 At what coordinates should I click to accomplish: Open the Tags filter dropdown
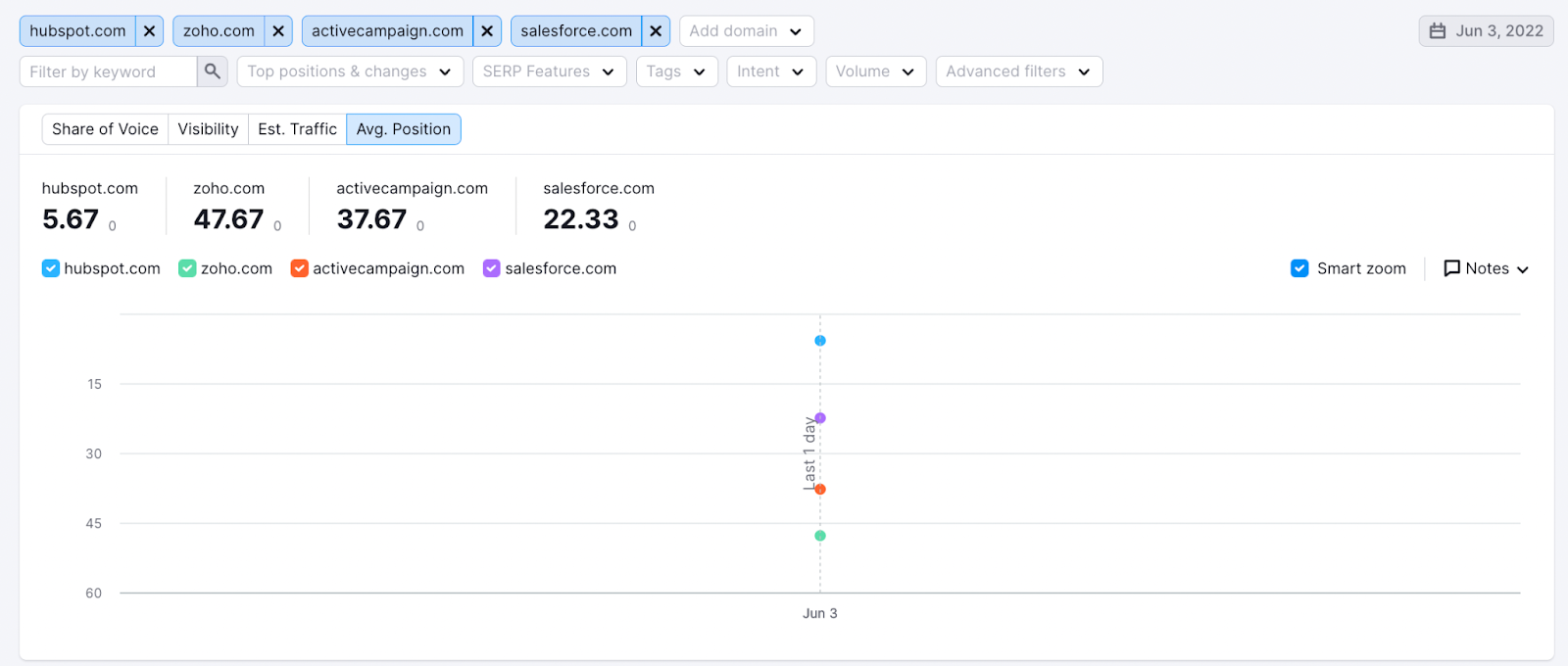(x=677, y=71)
